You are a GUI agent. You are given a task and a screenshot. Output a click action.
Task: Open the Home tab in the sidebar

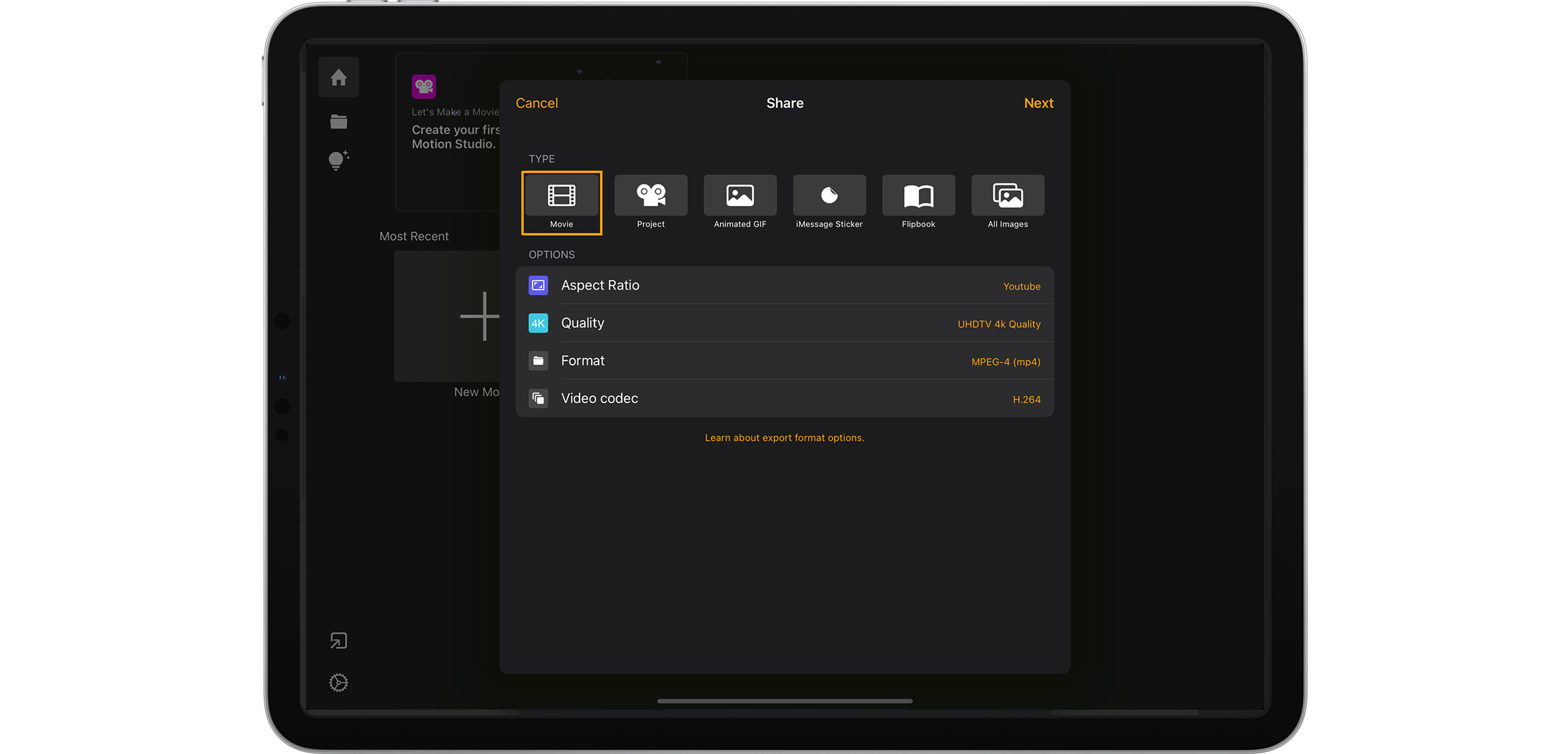pos(339,78)
